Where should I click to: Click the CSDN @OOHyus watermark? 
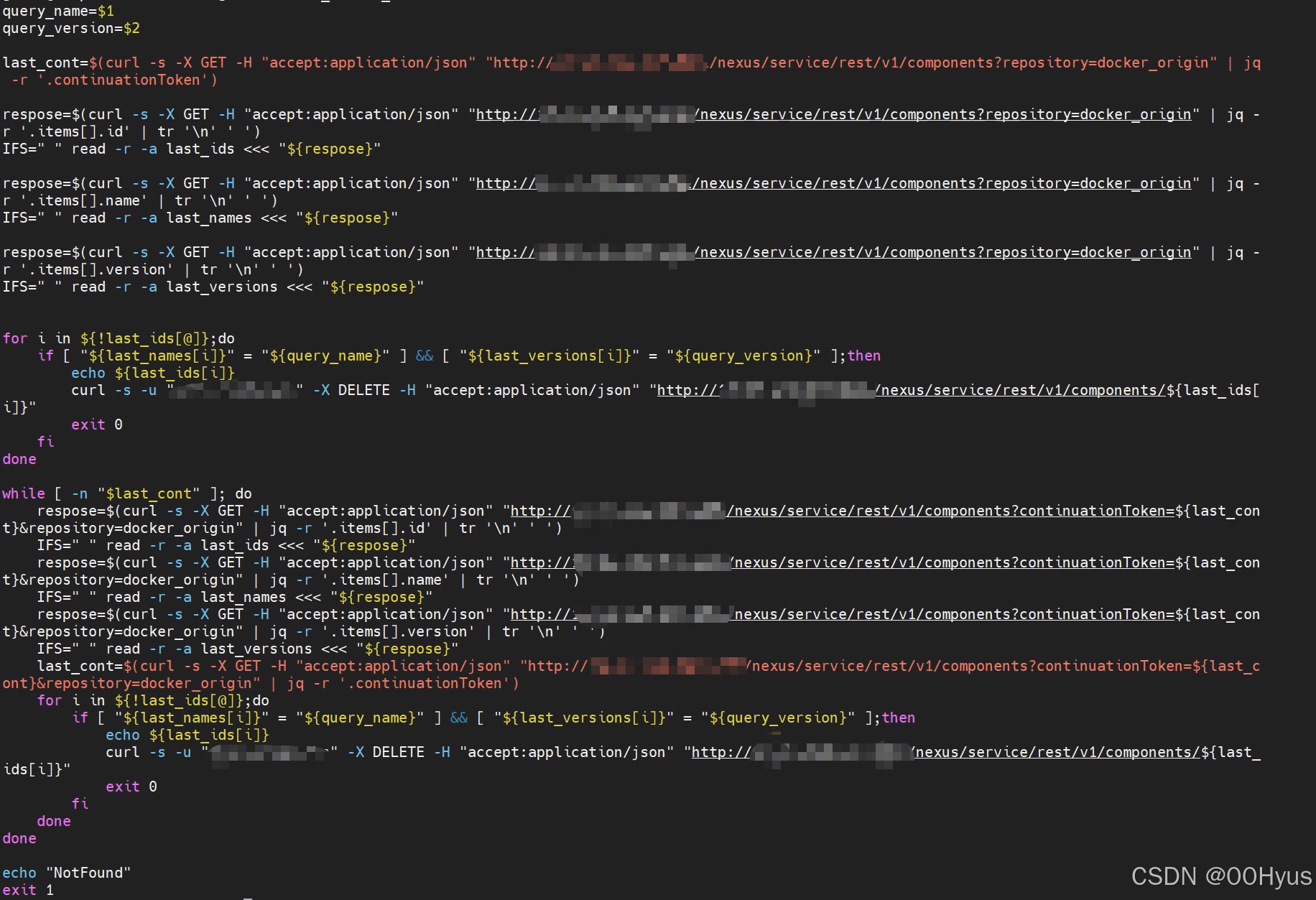(1220, 876)
